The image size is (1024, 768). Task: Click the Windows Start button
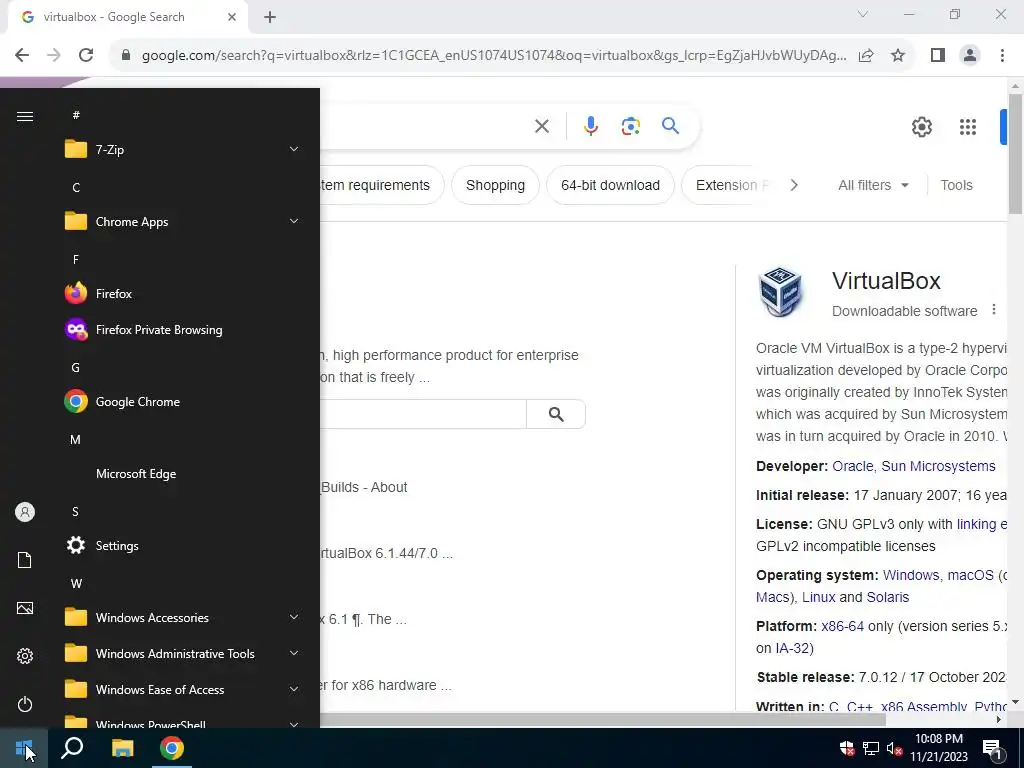point(24,748)
